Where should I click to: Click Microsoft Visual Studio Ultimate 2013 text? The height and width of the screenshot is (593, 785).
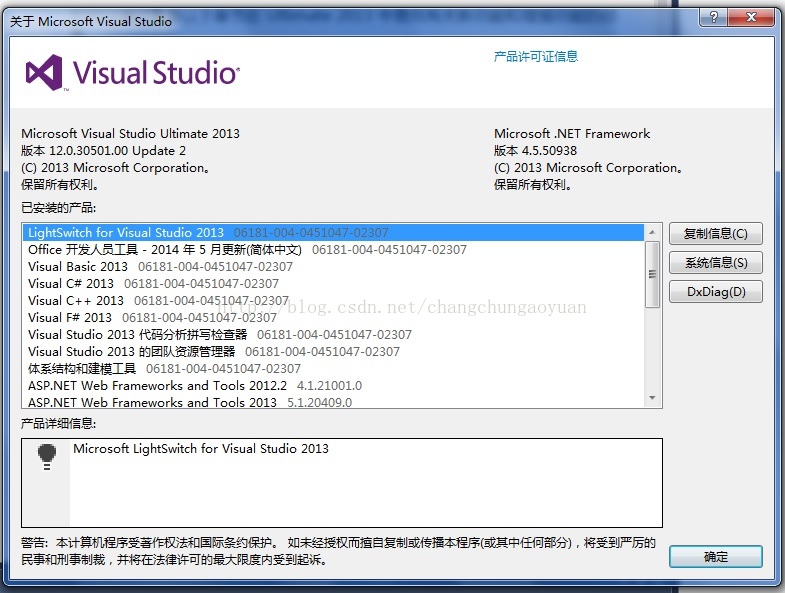pyautogui.click(x=130, y=134)
